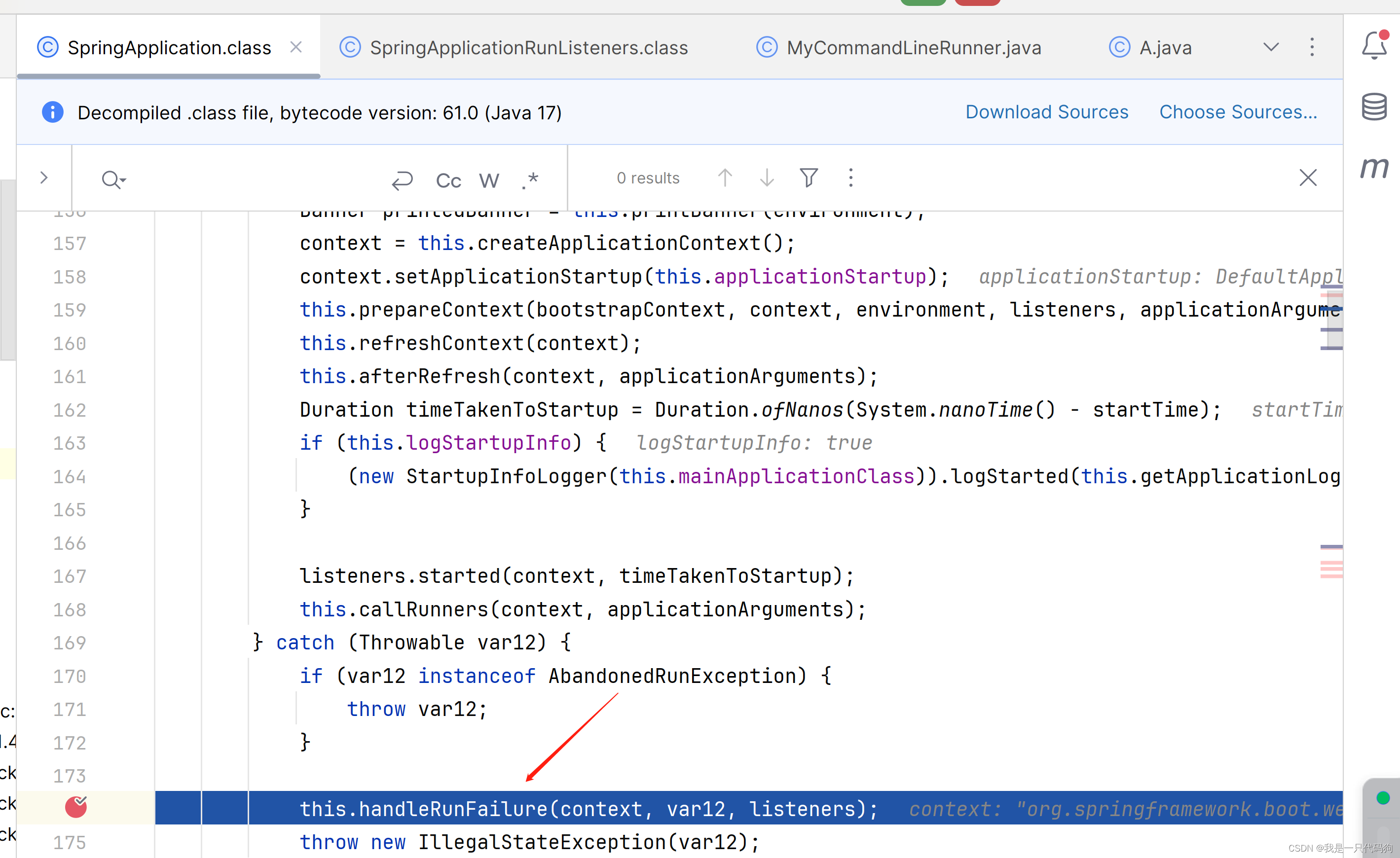Click the Choose Sources link
The image size is (1400, 858).
[1238, 112]
